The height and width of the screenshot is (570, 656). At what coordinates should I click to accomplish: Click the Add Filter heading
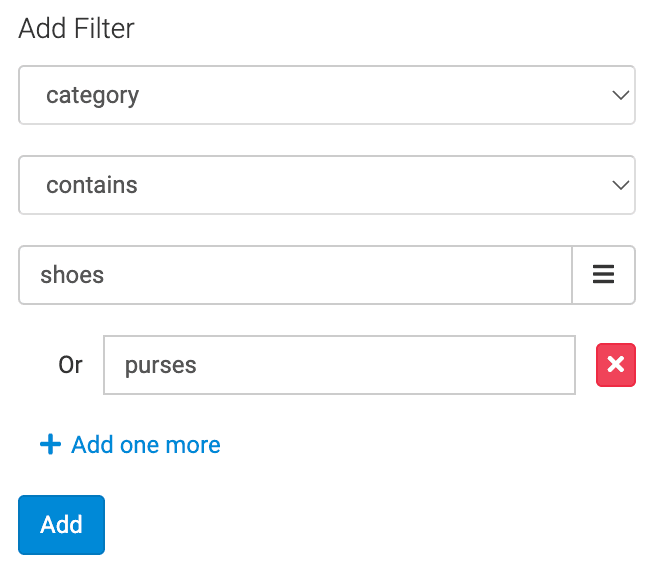(76, 29)
